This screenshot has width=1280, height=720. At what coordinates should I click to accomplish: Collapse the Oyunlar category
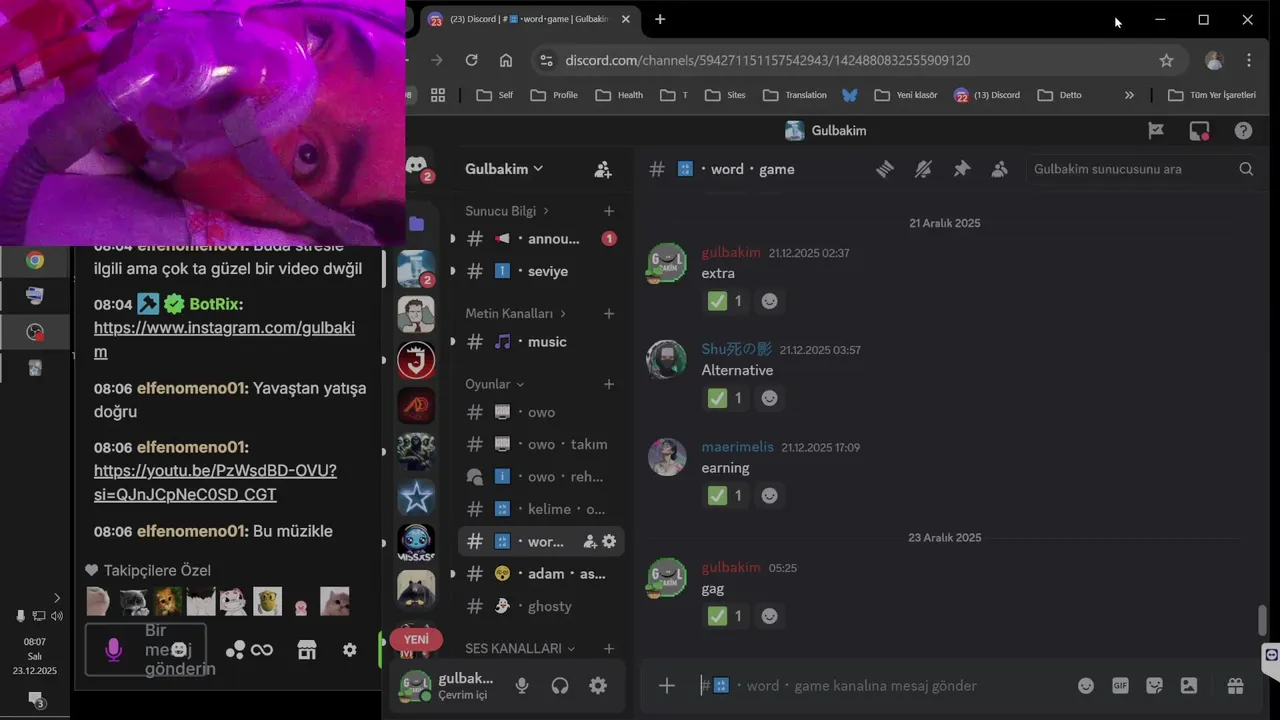coord(495,384)
